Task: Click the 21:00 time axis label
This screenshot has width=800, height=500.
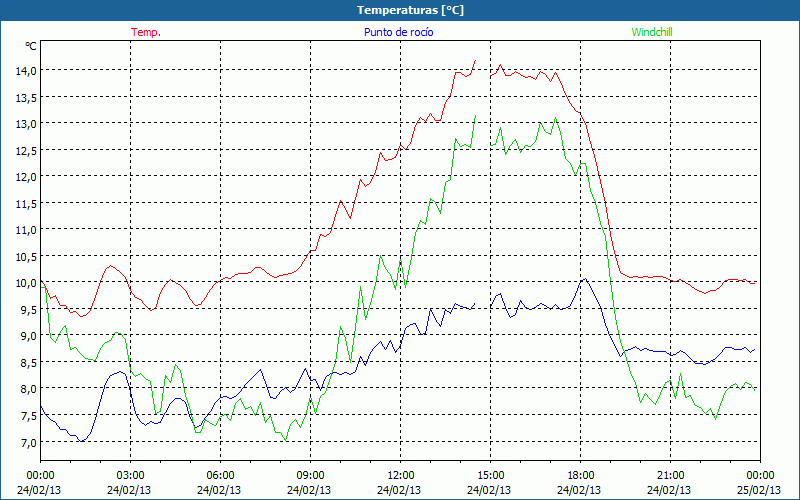Action: (670, 476)
